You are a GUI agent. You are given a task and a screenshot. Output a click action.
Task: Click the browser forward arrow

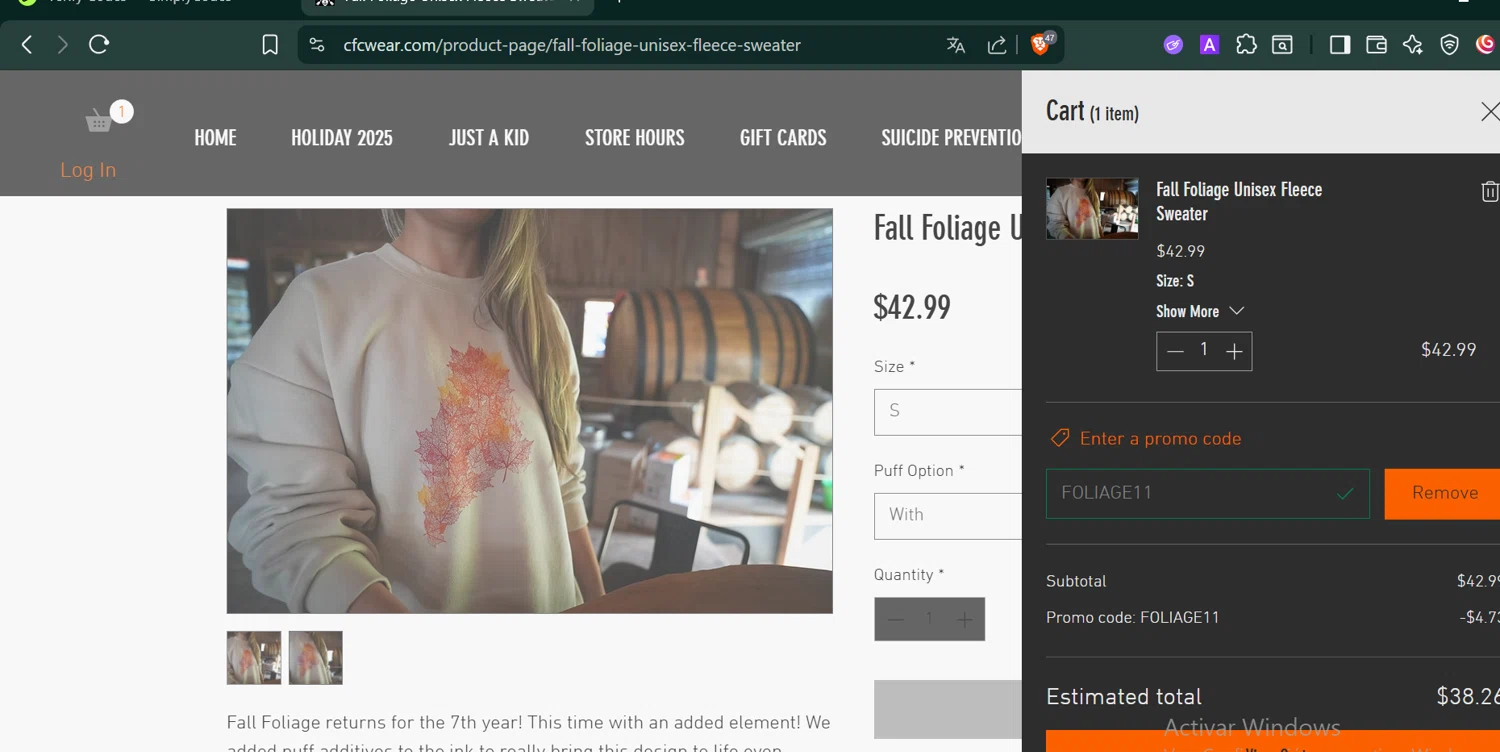point(63,44)
